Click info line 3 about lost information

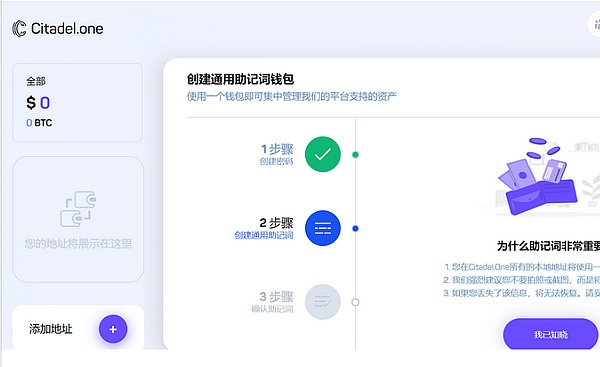[x=522, y=293]
